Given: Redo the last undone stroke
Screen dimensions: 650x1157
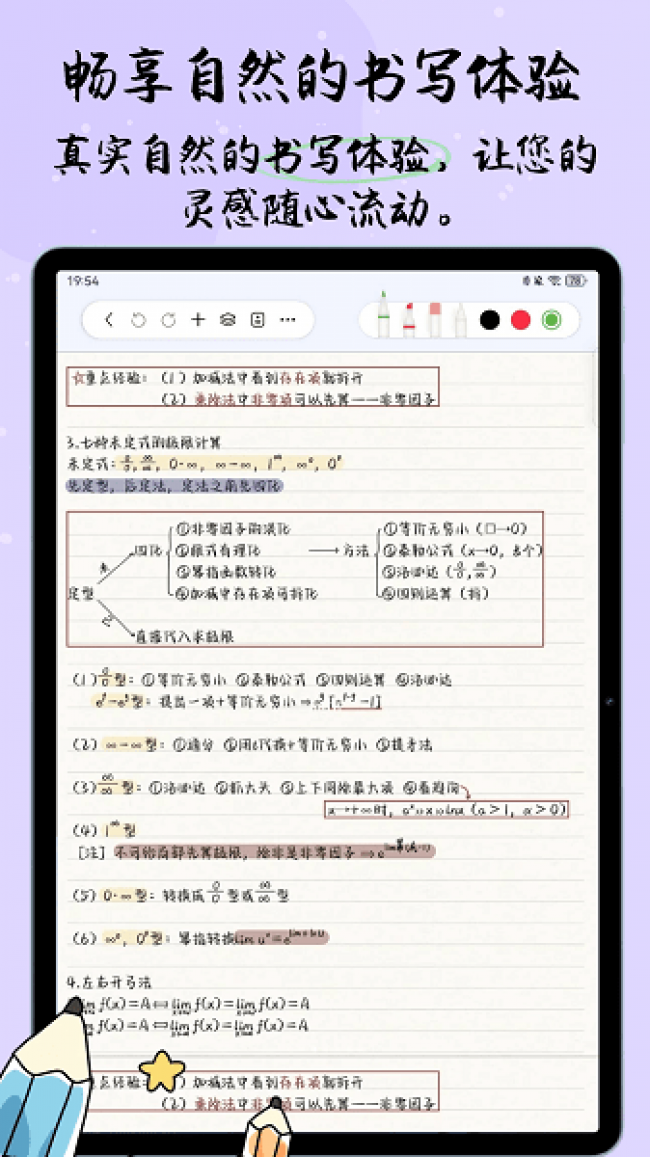Looking at the screenshot, I should tap(168, 320).
